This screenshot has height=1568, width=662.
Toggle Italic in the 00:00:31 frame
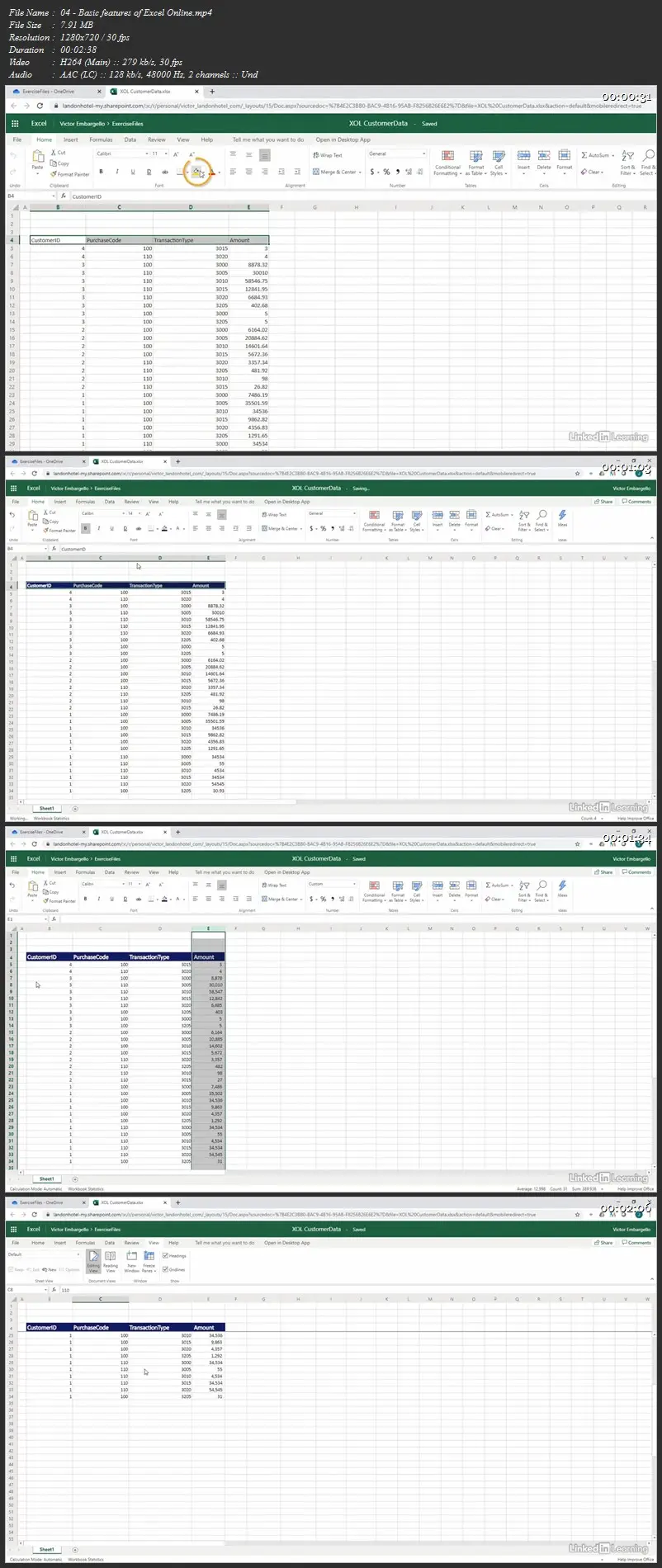click(x=117, y=172)
